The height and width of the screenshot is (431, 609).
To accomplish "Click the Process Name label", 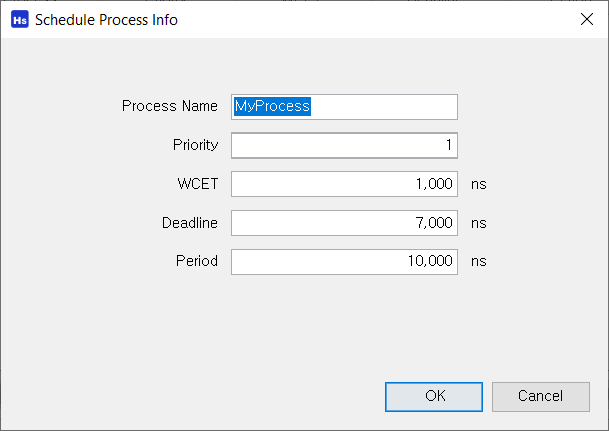I will (x=170, y=106).
